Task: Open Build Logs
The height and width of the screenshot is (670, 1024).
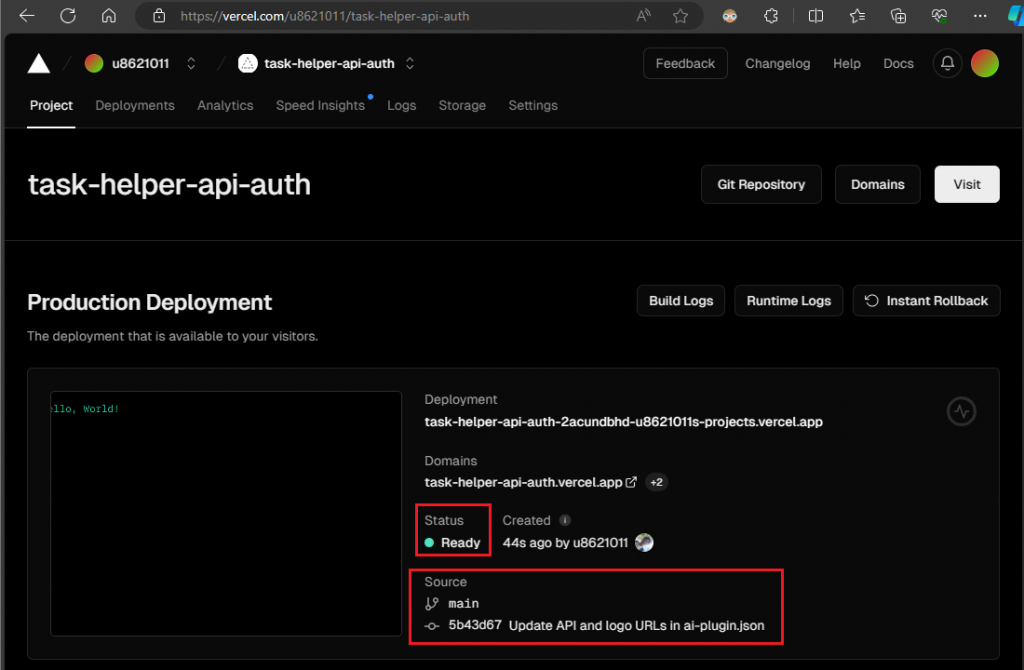Action: click(x=680, y=300)
